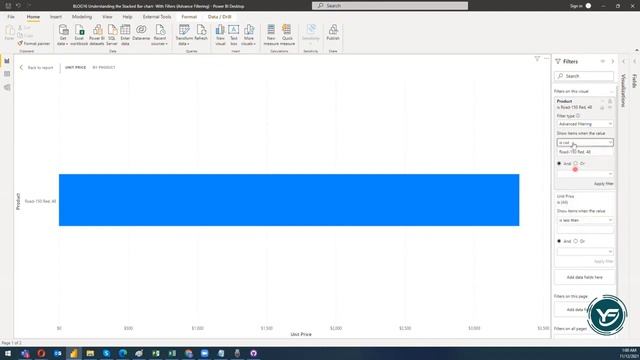Select Or option for Unit Price filter
Viewport: 640px width, 360px height.
(x=576, y=241)
